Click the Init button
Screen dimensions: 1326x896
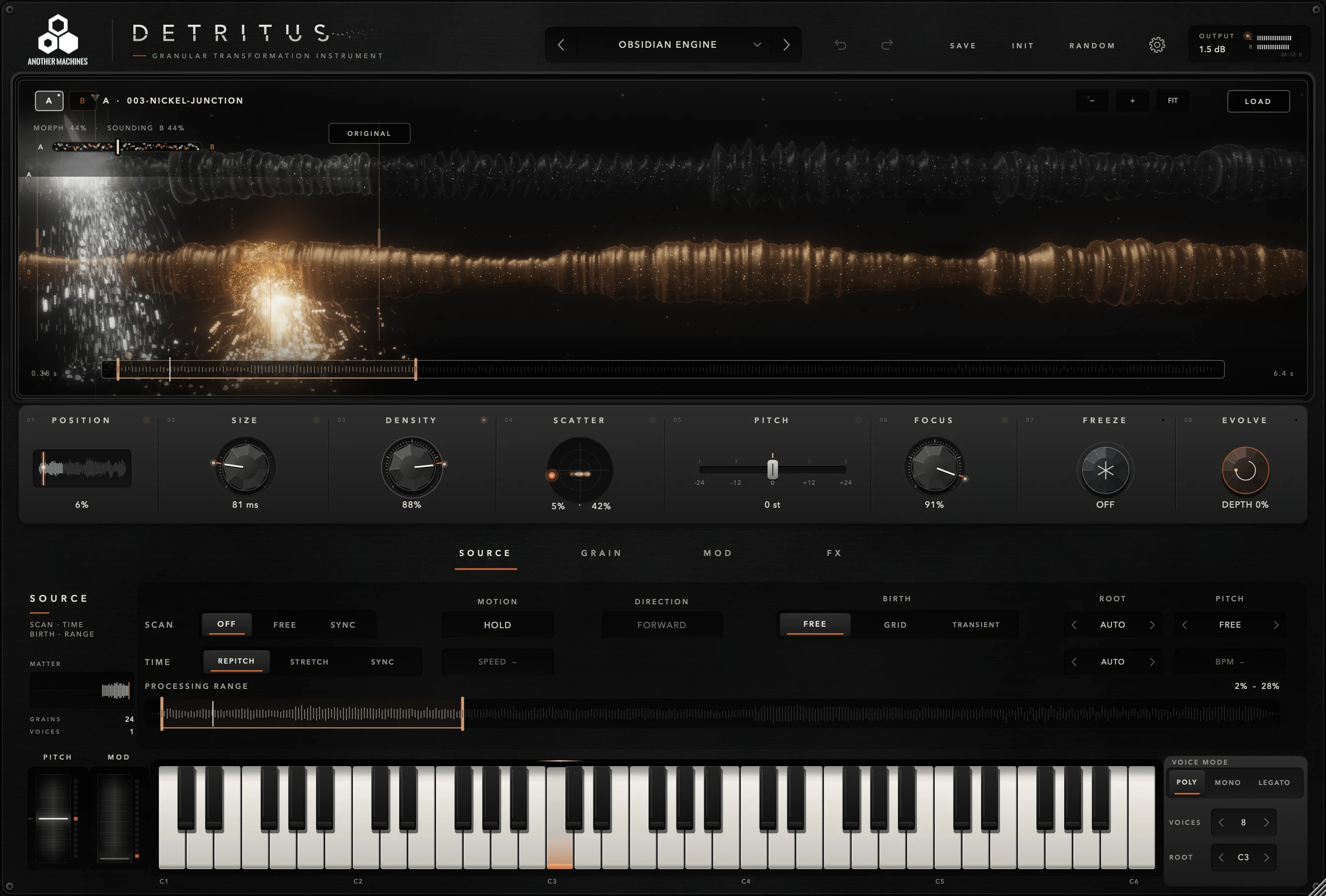(1023, 46)
